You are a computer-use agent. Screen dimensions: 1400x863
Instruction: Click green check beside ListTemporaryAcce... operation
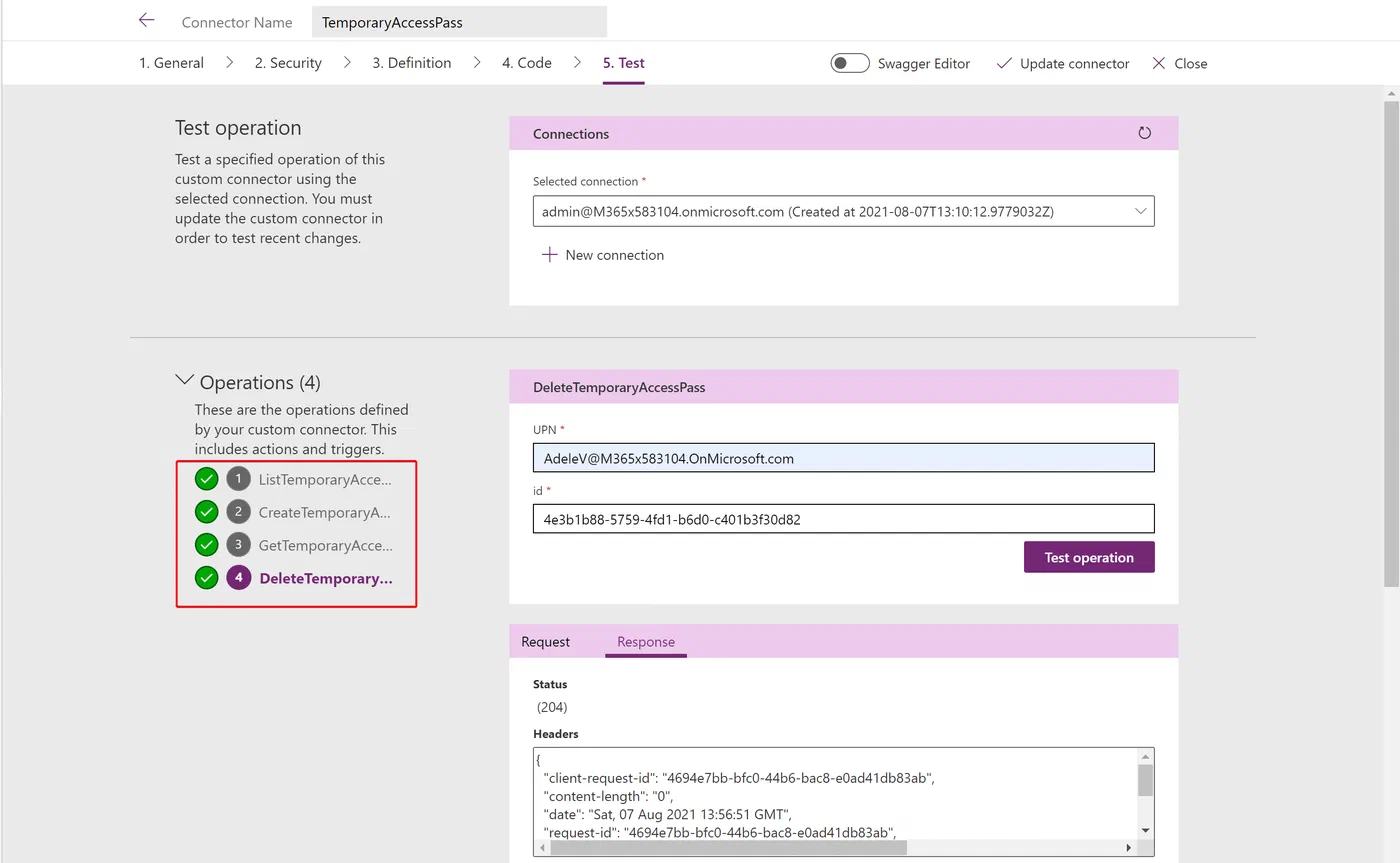tap(206, 479)
